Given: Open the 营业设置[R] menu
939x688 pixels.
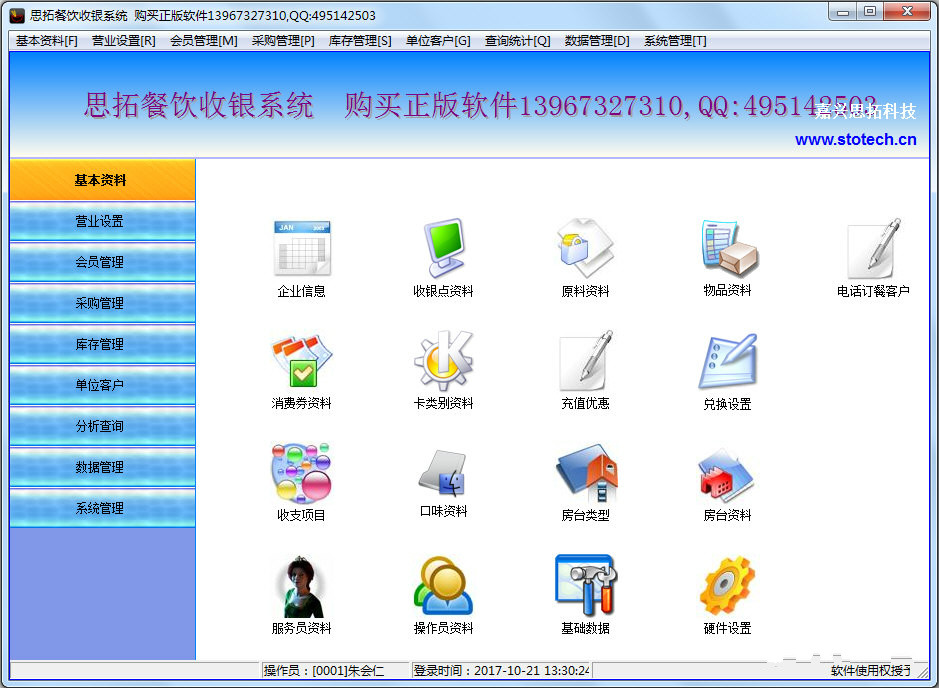Looking at the screenshot, I should click(x=123, y=41).
